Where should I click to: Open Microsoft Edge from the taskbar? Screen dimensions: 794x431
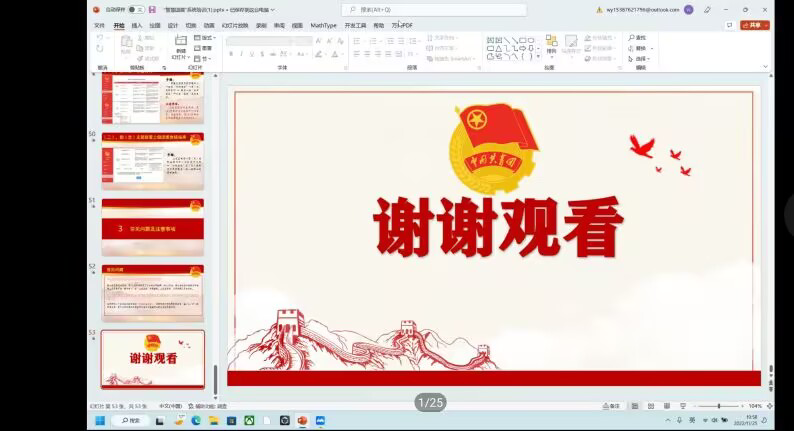[x=196, y=420]
